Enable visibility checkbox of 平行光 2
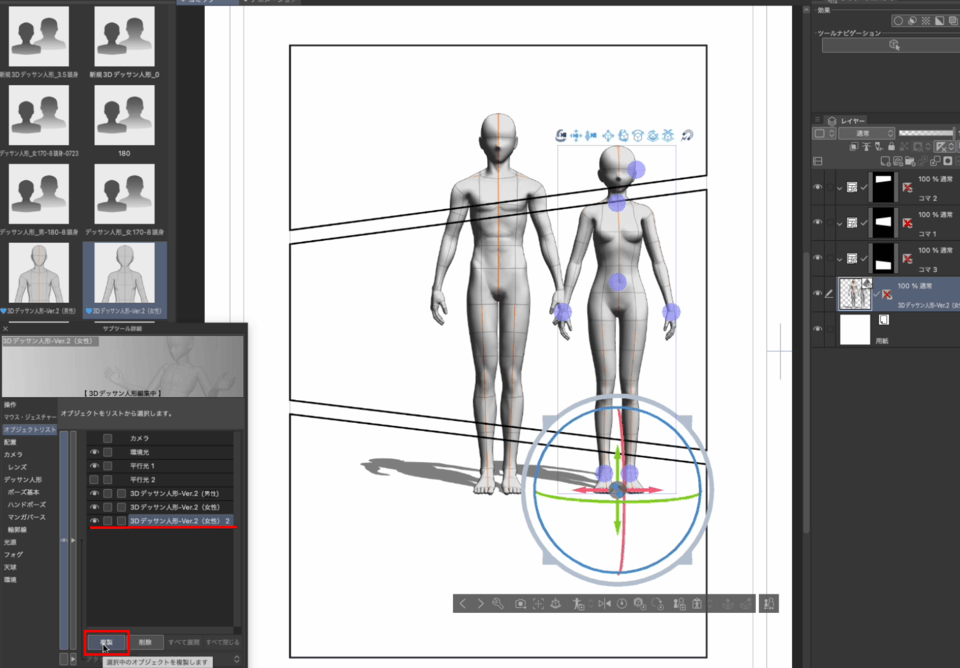 94,479
